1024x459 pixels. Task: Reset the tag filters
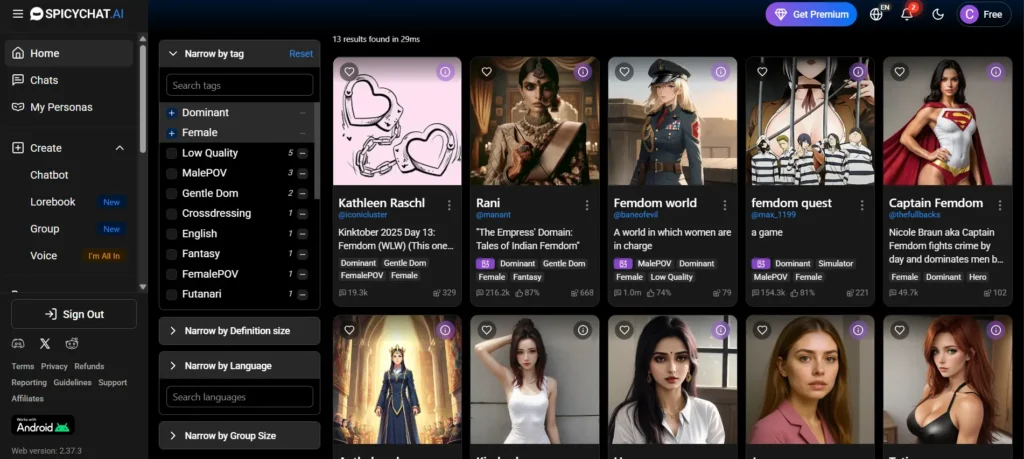[x=301, y=54]
